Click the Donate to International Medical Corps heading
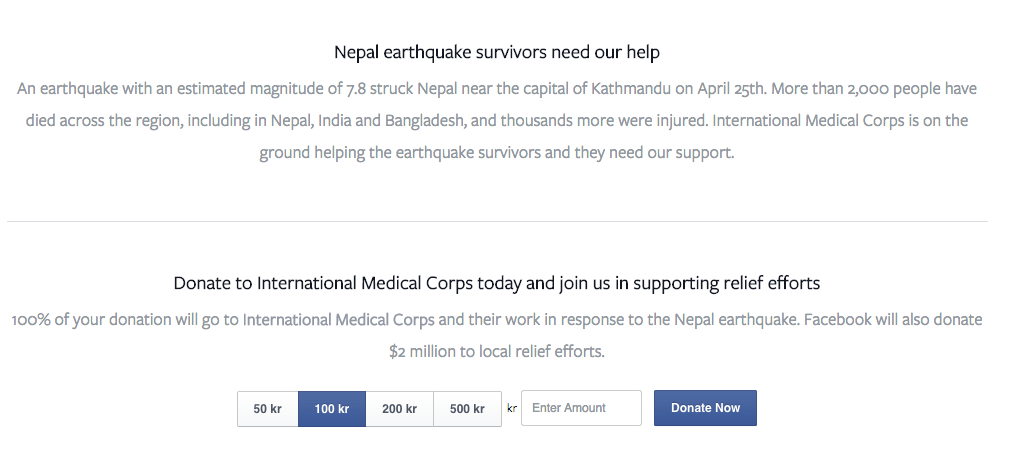 497,283
